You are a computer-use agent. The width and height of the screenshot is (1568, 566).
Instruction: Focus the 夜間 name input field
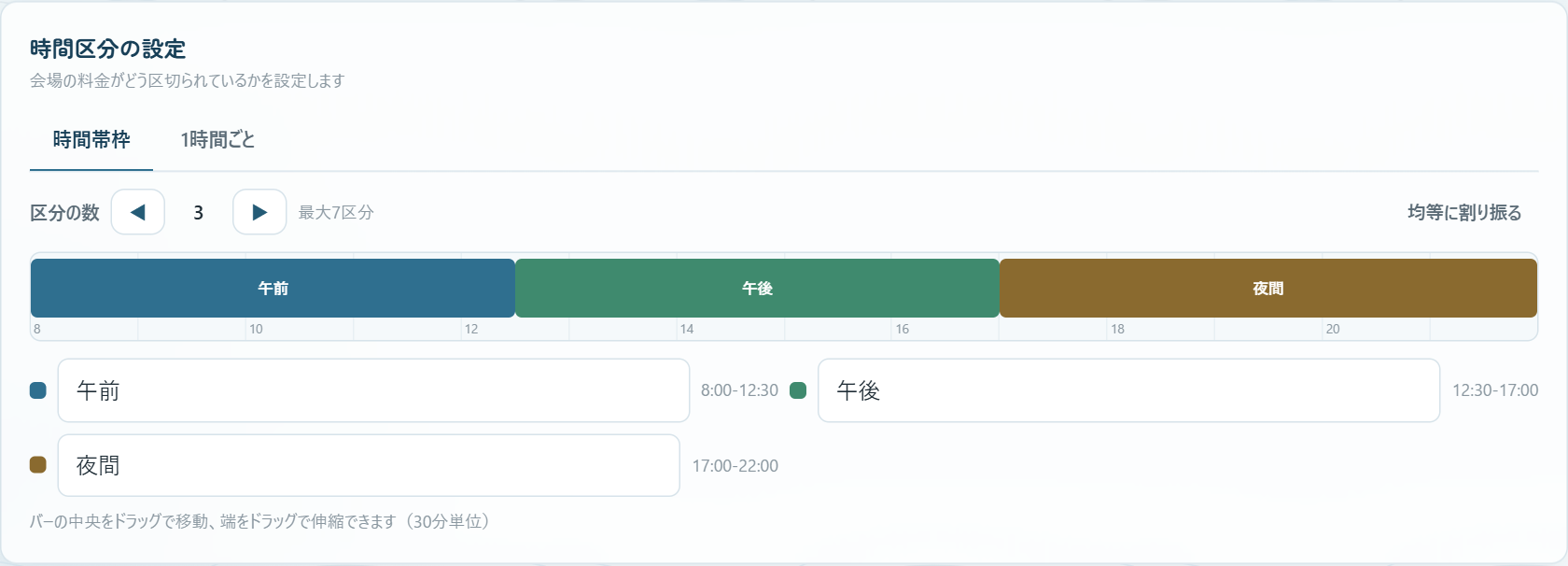pos(369,465)
